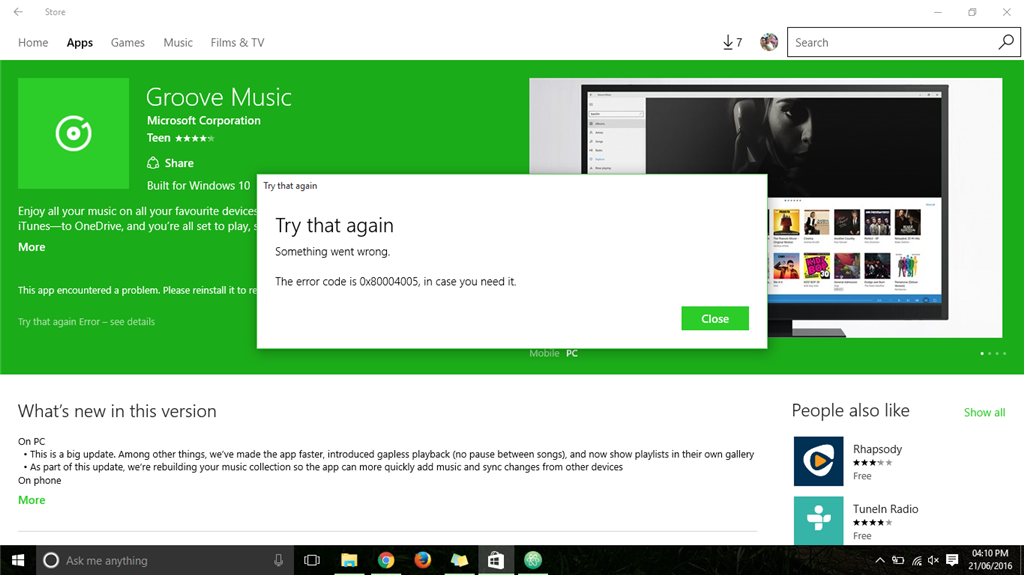Viewport: 1024px width, 575px height.
Task: Select the PC screenshots tab
Action: [x=571, y=353]
